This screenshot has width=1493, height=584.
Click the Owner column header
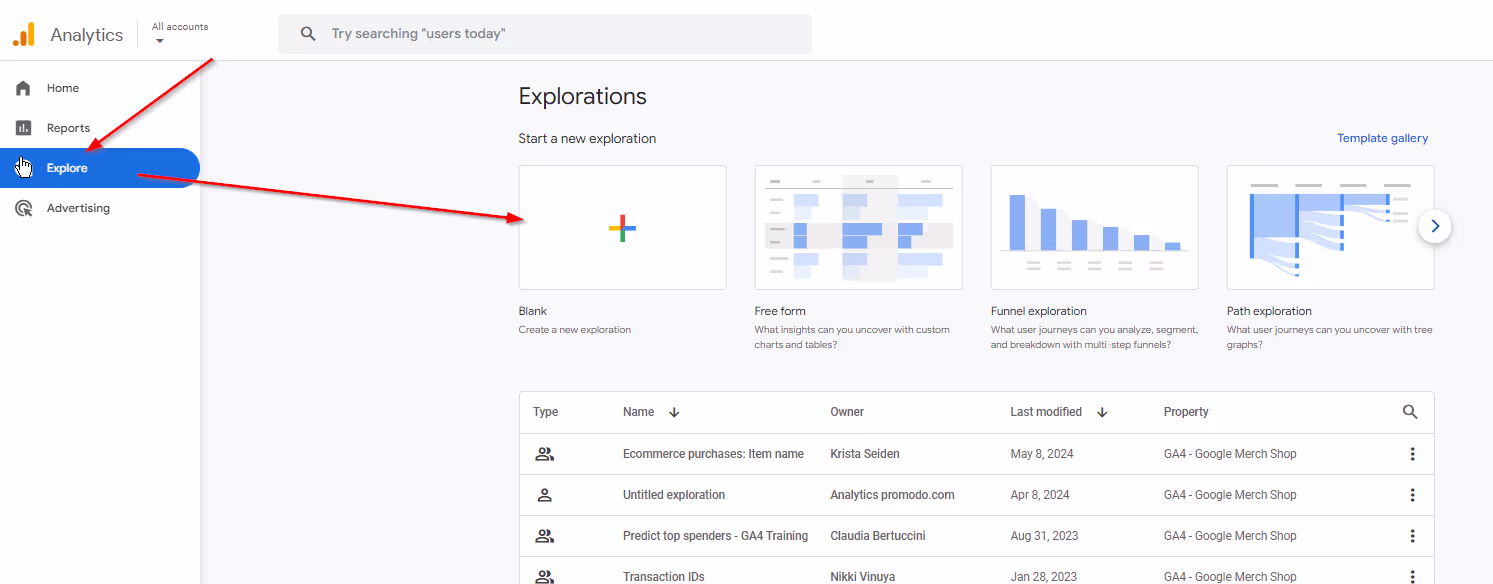(x=847, y=412)
